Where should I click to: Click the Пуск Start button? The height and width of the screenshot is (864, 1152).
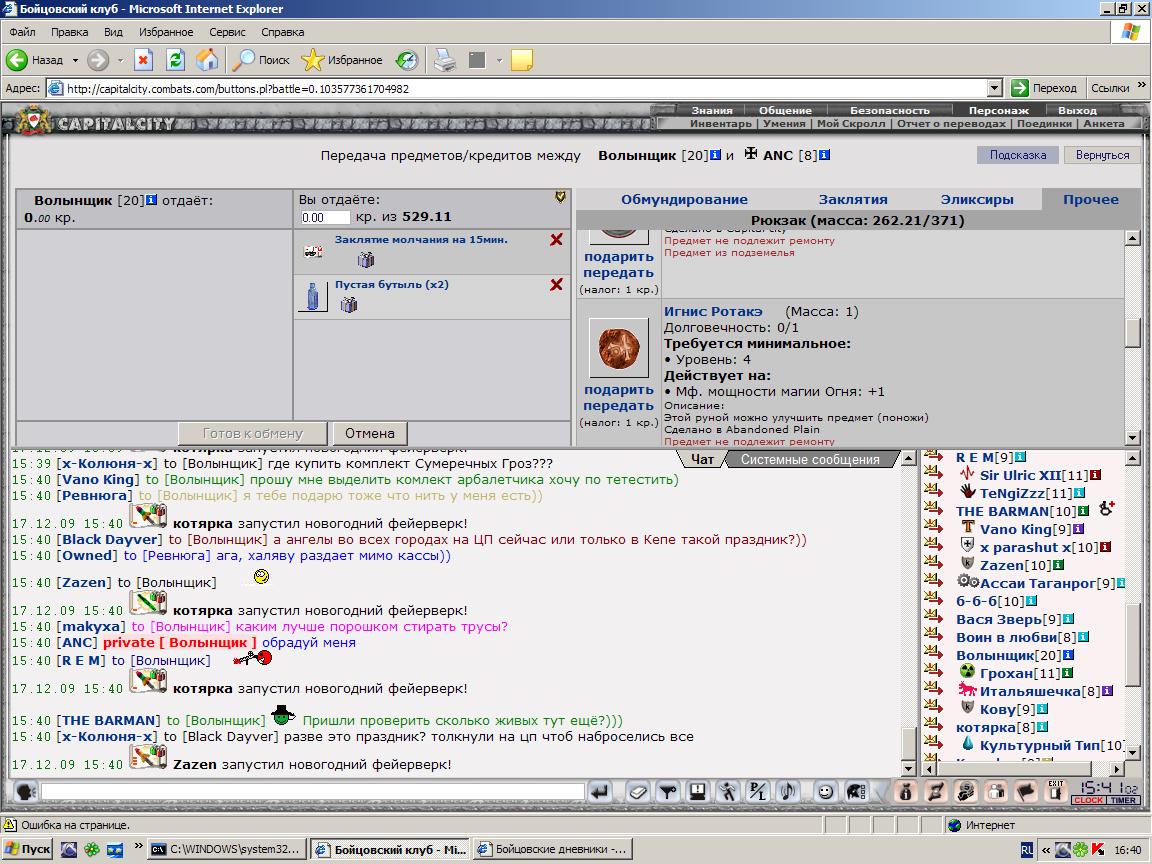pyautogui.click(x=28, y=849)
